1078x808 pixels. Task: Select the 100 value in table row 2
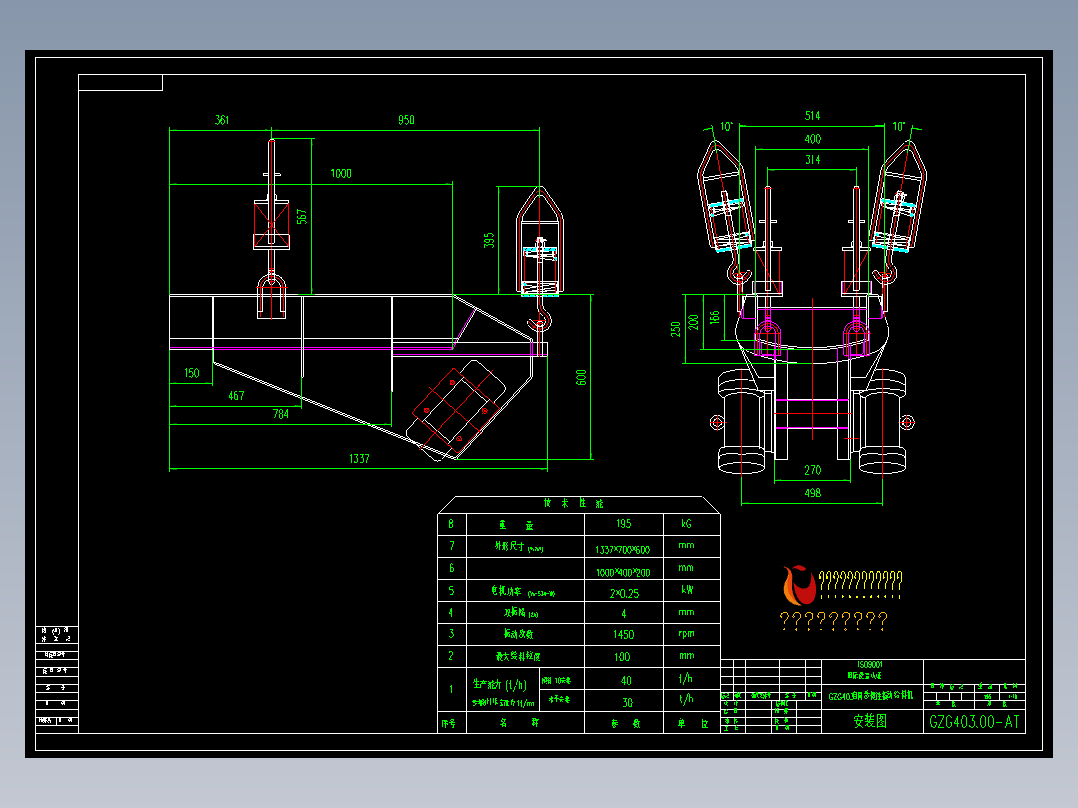pyautogui.click(x=622, y=657)
